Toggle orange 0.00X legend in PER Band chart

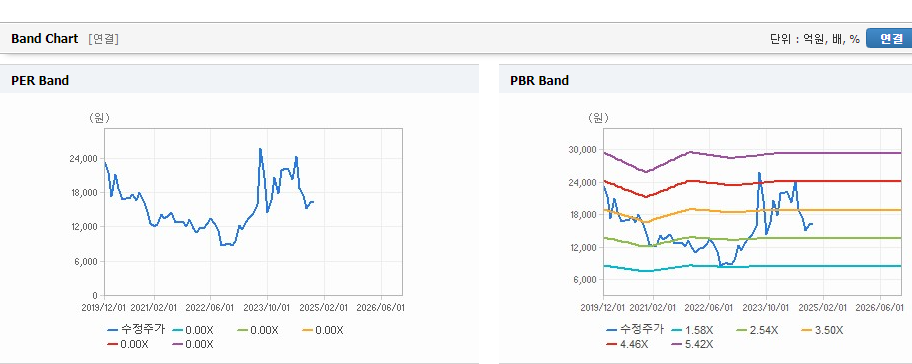coord(323,330)
